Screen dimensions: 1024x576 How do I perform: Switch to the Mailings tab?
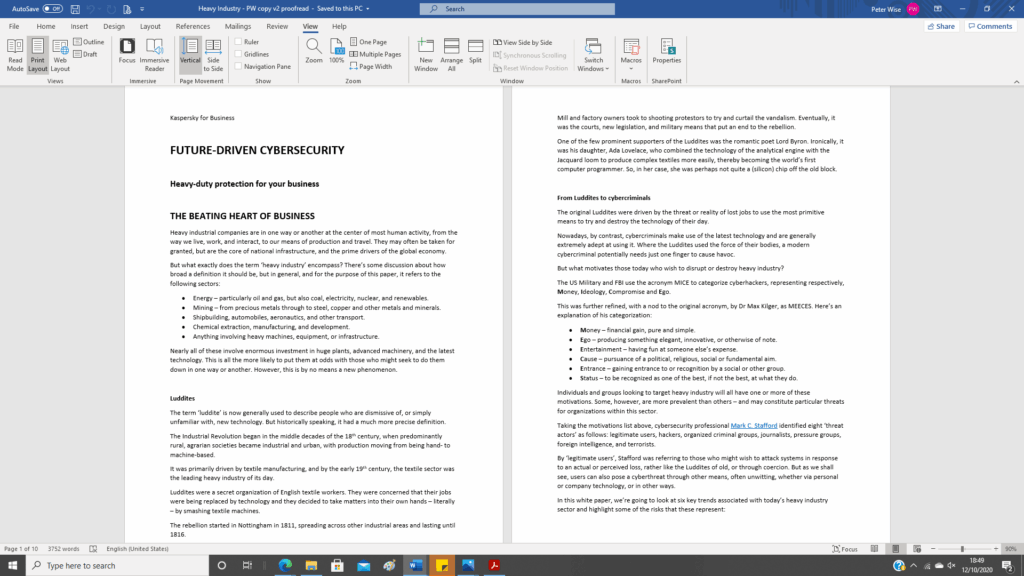click(238, 26)
